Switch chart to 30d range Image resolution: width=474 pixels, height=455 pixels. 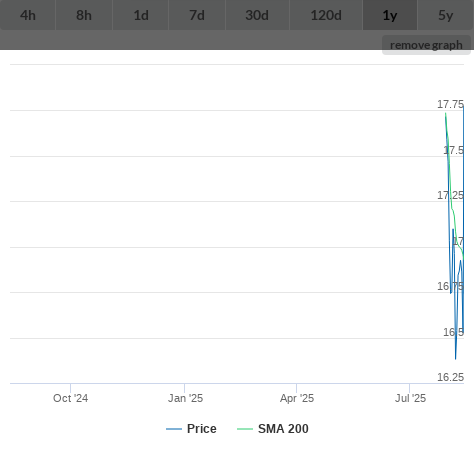(x=257, y=15)
